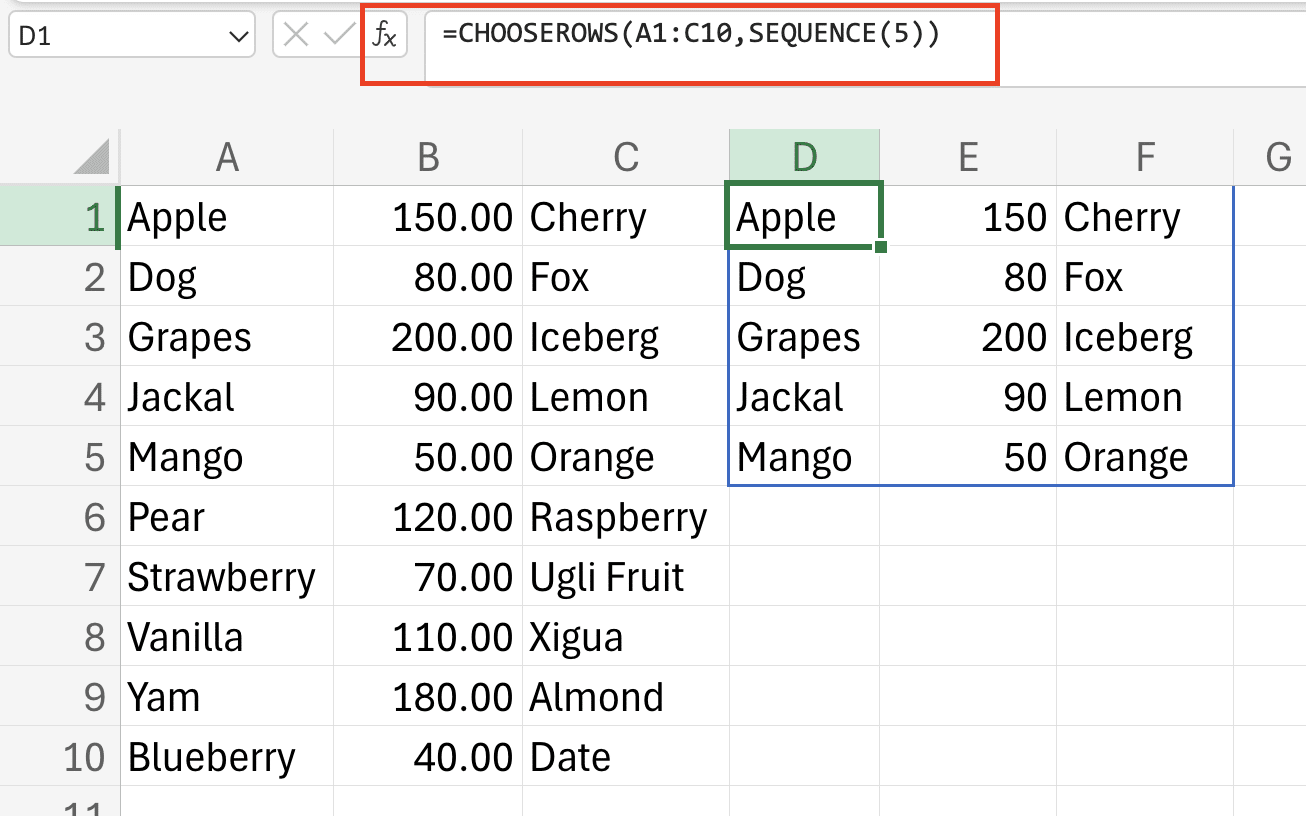The height and width of the screenshot is (816, 1306).
Task: Click cell A2 containing Dog
Action: click(227, 276)
